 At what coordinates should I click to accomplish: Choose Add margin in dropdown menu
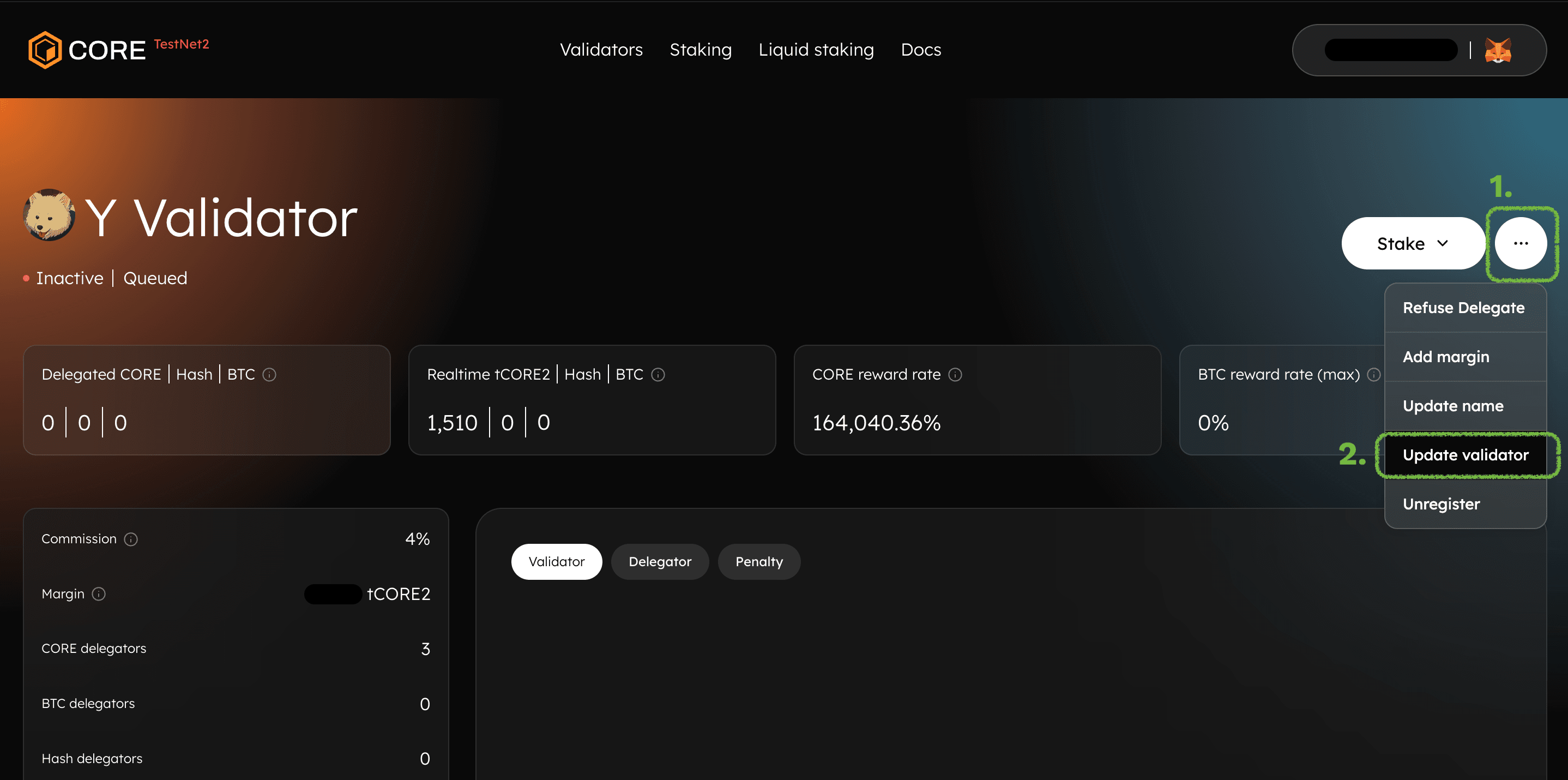1446,357
